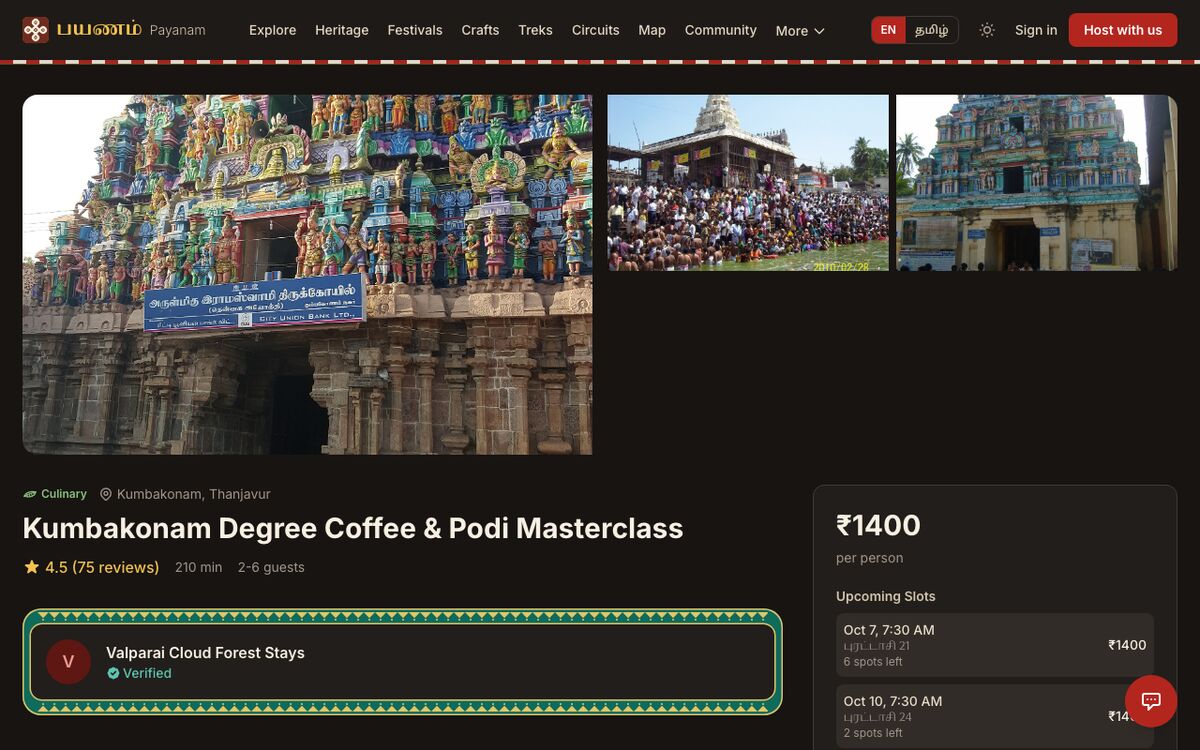1200x750 pixels.
Task: Click the Upcoming Slots heading
Action: tap(886, 596)
